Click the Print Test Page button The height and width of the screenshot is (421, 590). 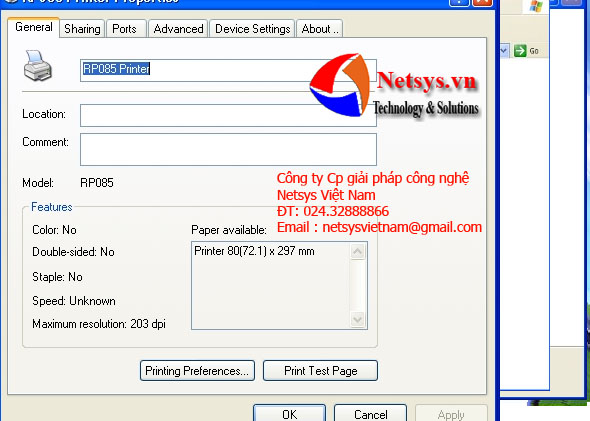pyautogui.click(x=321, y=371)
